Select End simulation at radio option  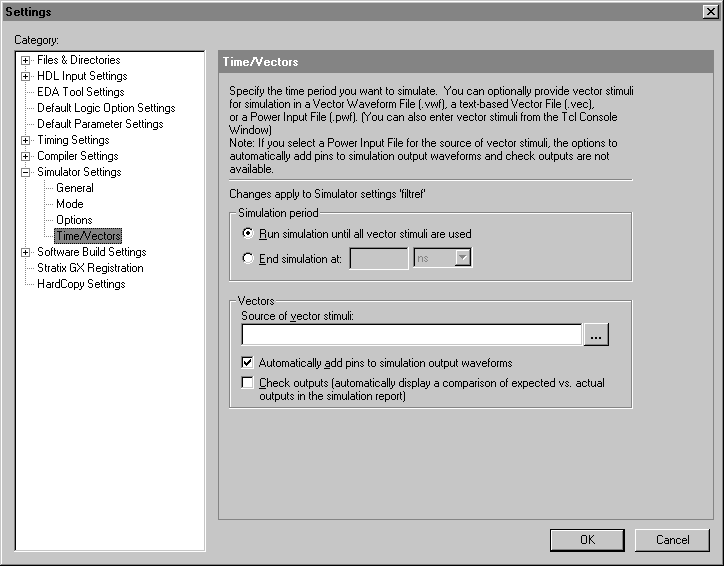[x=247, y=258]
